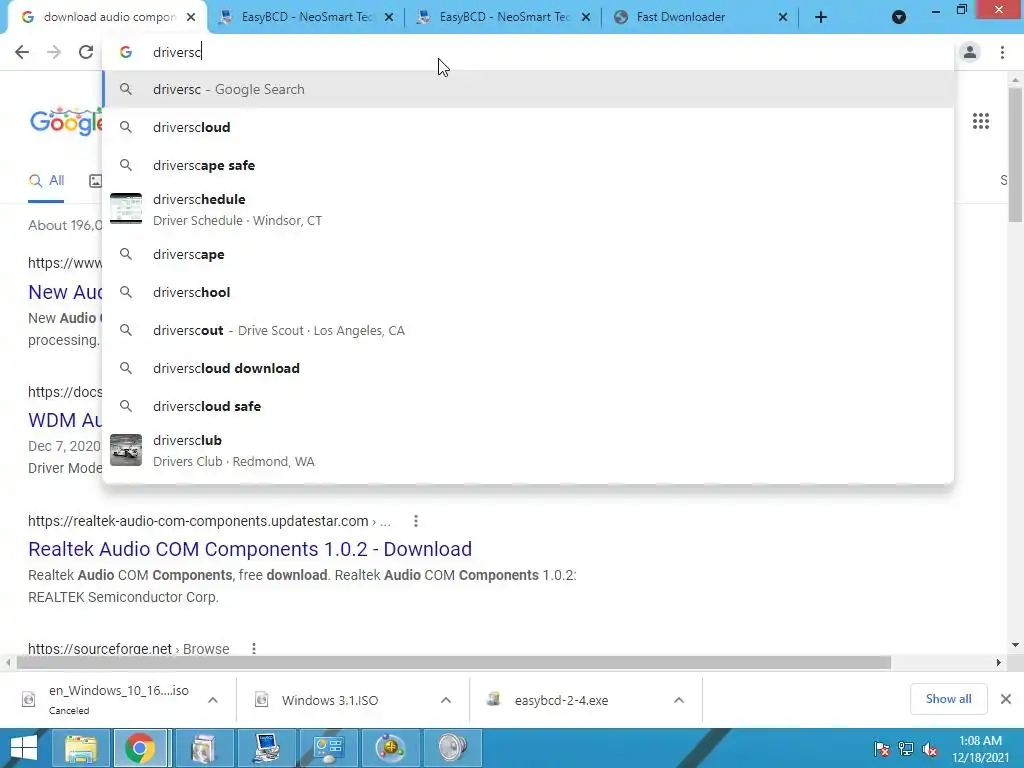Click the horizontal scrollbar's right arrow
This screenshot has height=768, width=1024.
pyautogui.click(x=999, y=663)
